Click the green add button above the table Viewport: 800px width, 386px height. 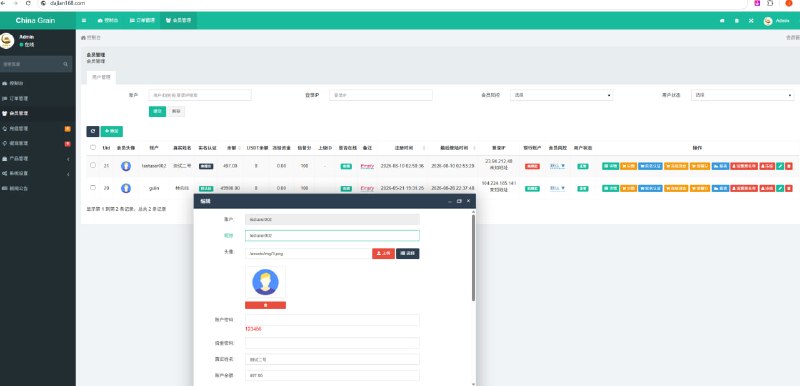(x=112, y=131)
